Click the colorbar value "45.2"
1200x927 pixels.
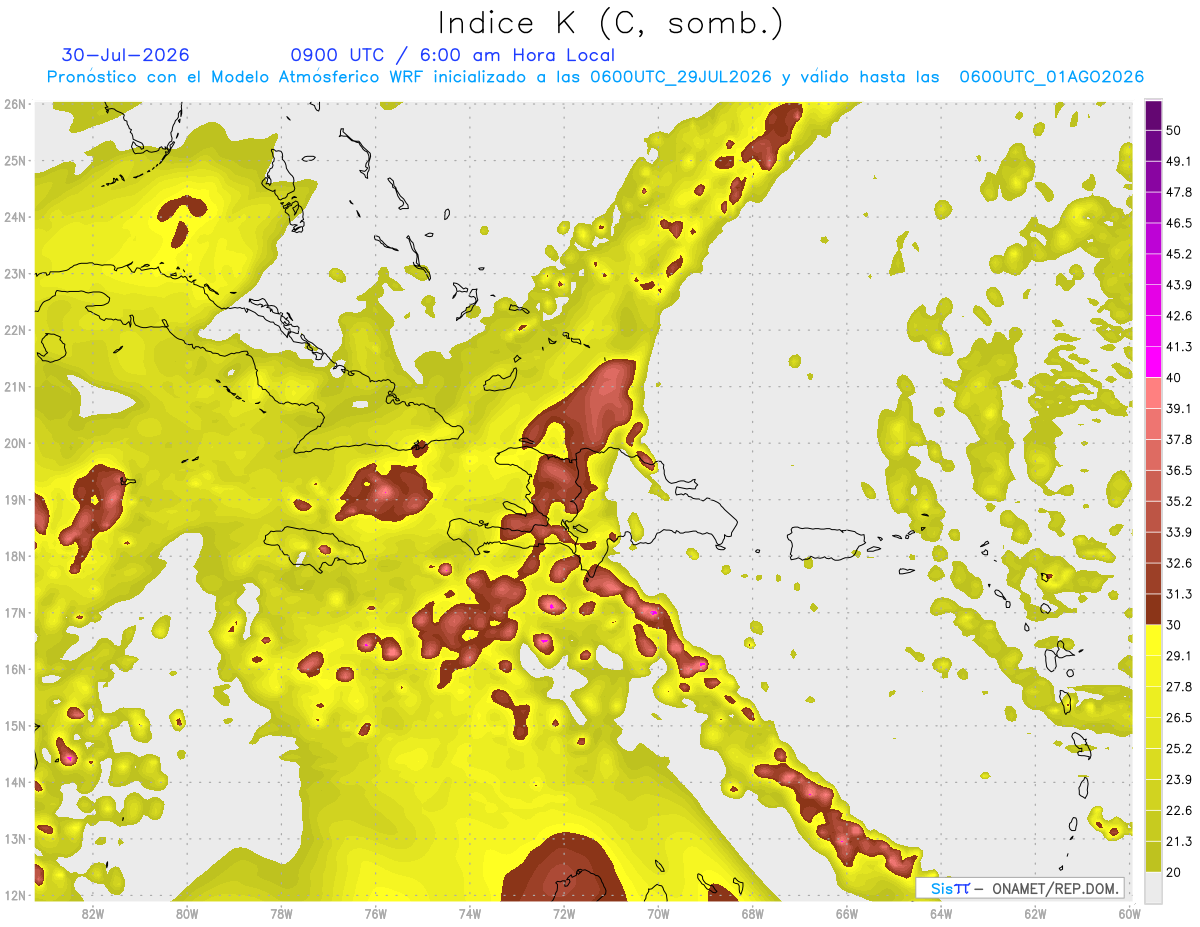coord(1178,254)
